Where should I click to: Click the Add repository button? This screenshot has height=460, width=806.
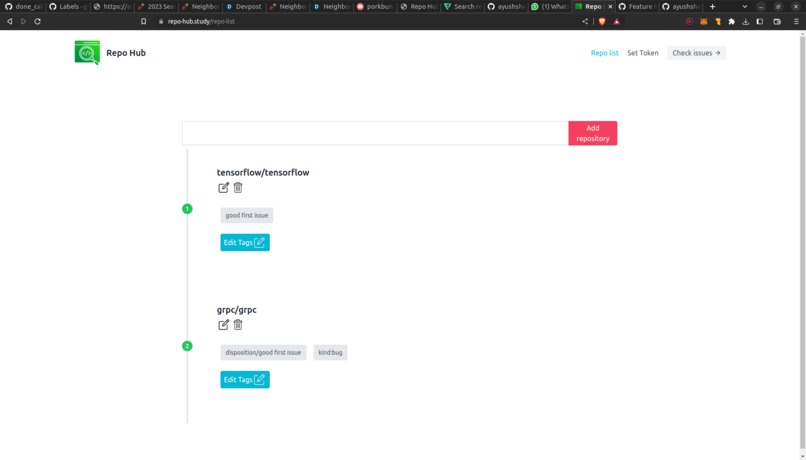pos(593,133)
